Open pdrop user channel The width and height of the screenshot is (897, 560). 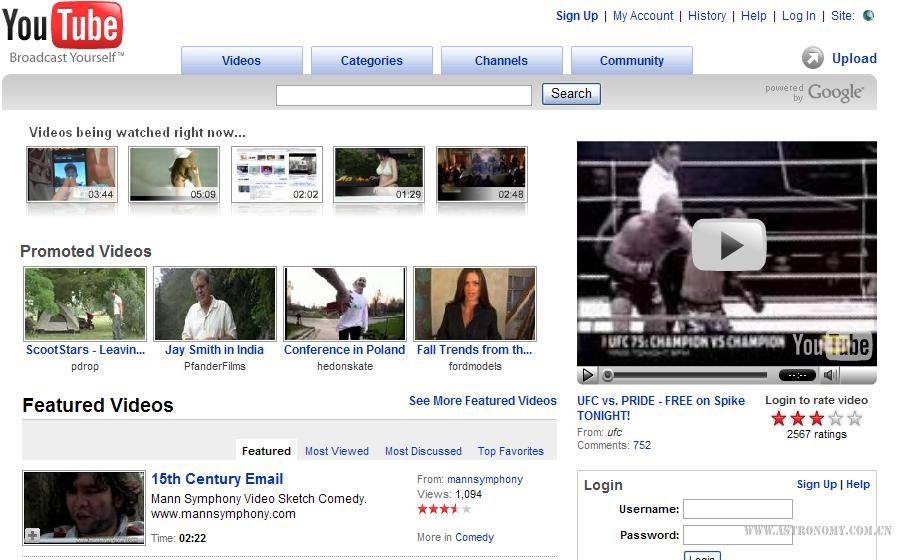(85, 366)
